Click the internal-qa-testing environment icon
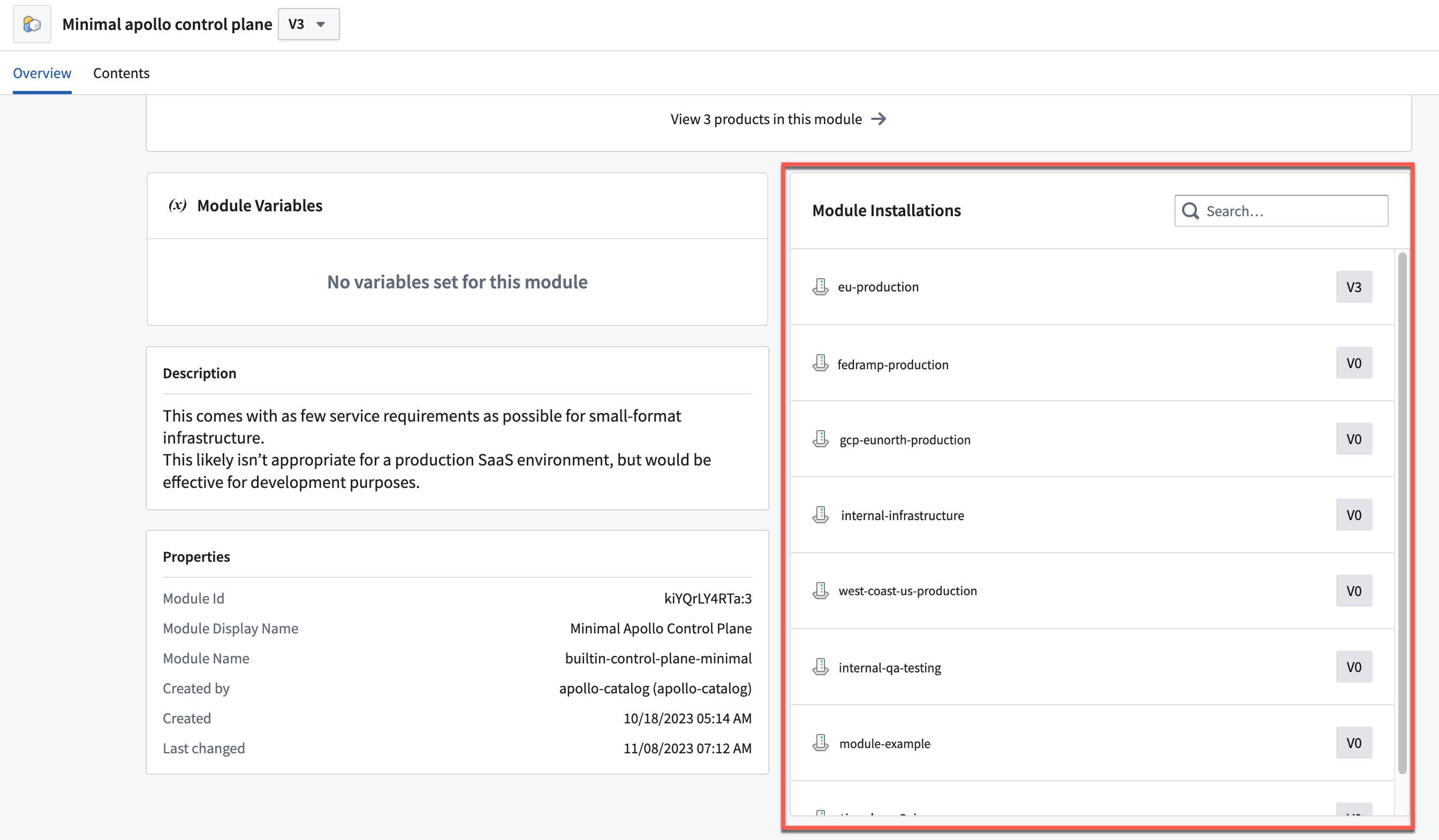The image size is (1439, 840). click(x=821, y=667)
